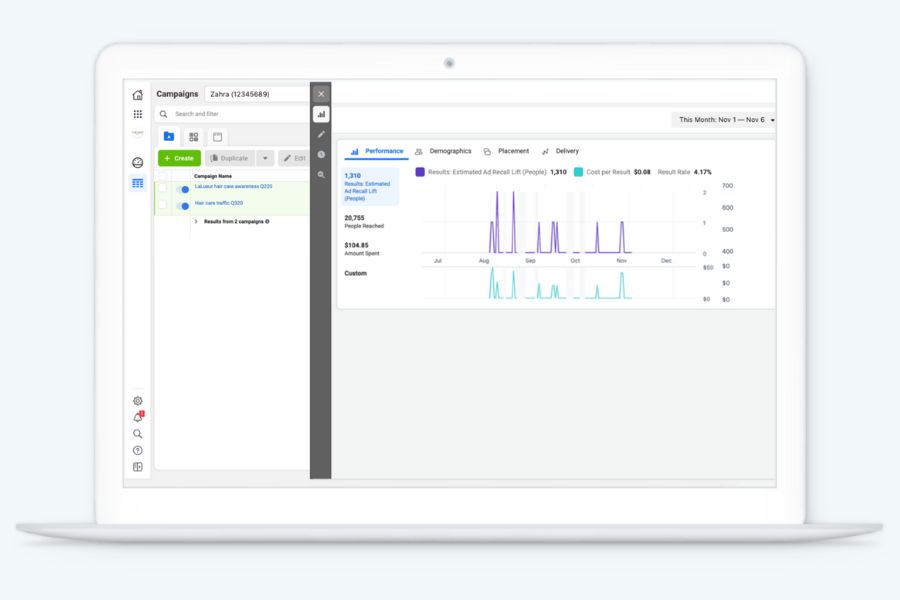Click the info icon beside Results from 2 campaigns
Screen dimensions: 900x600
click(267, 222)
